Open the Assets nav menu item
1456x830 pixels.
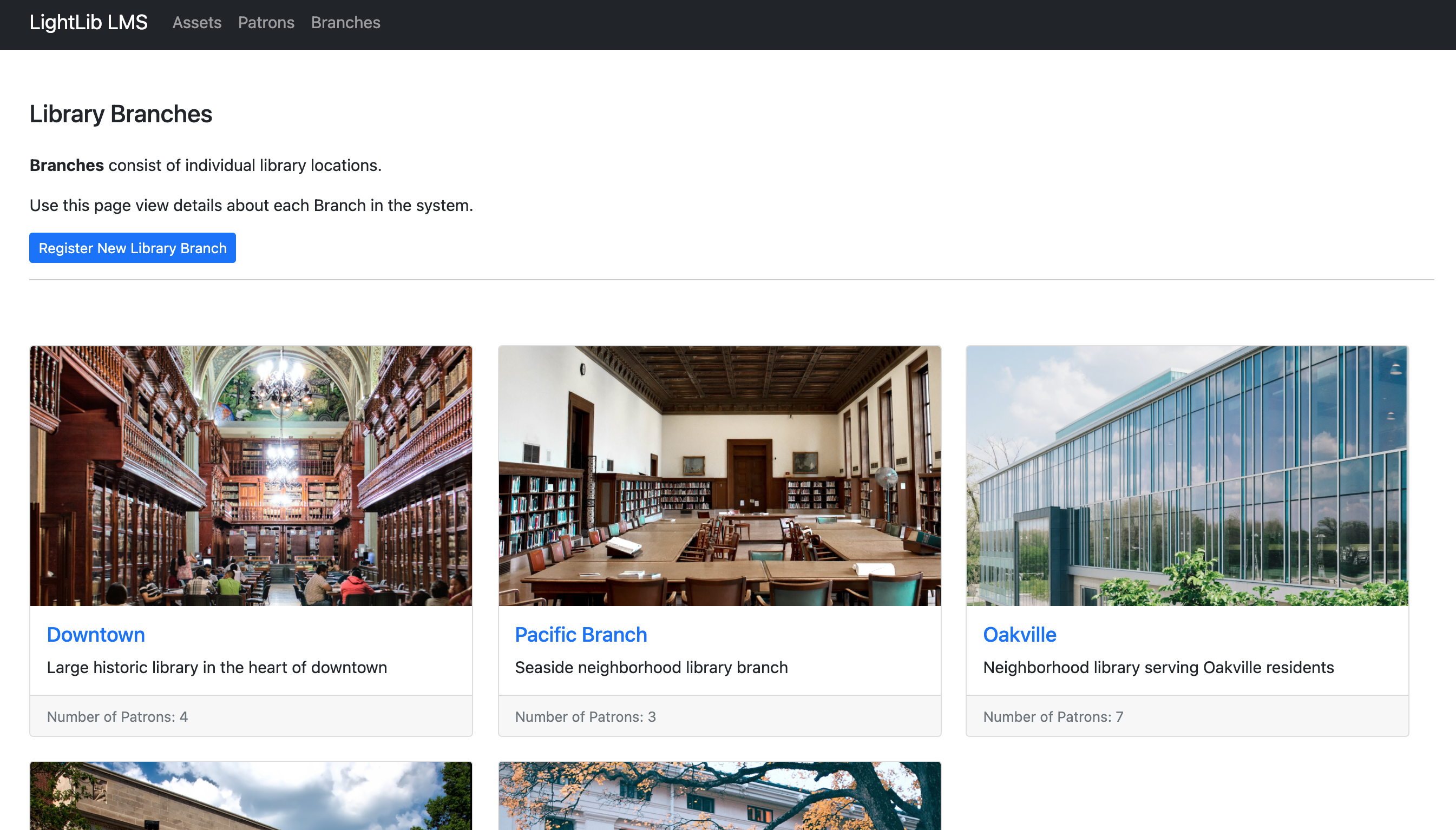pyautogui.click(x=196, y=22)
